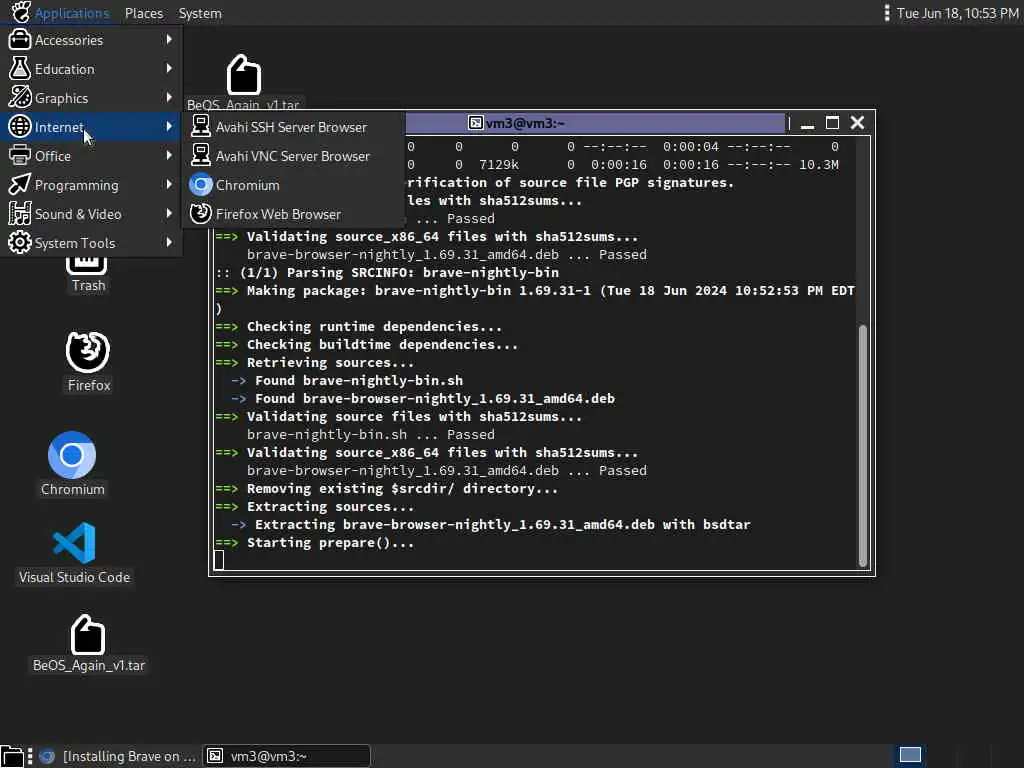Click 'Extracting sources...' terminal line

pos(315,507)
